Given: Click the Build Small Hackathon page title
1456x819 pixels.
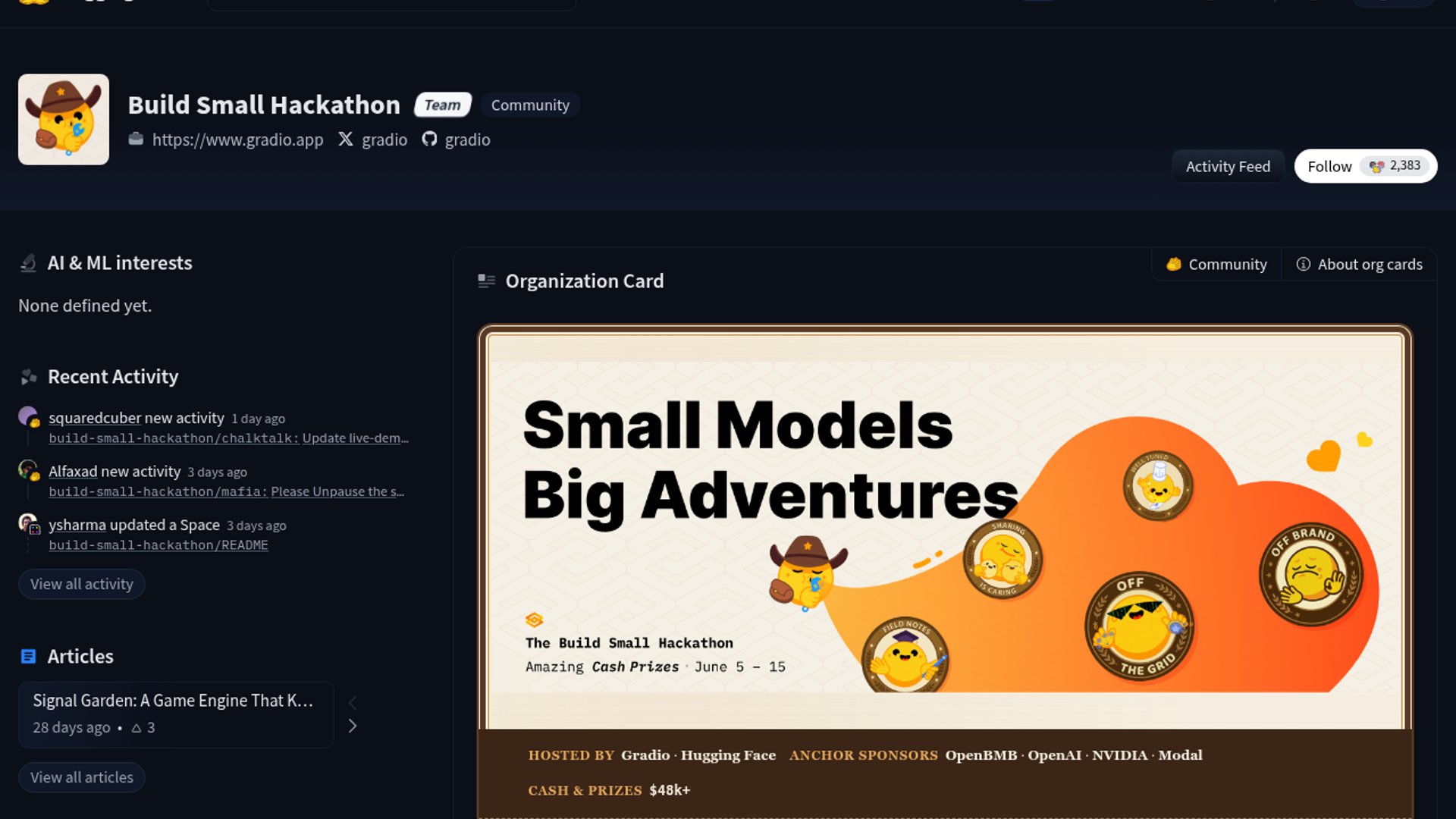Looking at the screenshot, I should pos(264,105).
